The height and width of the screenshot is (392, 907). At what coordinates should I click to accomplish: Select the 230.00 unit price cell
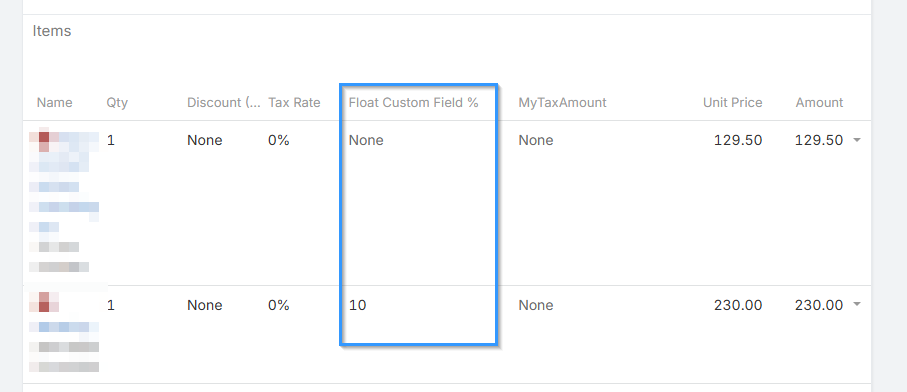coord(738,305)
